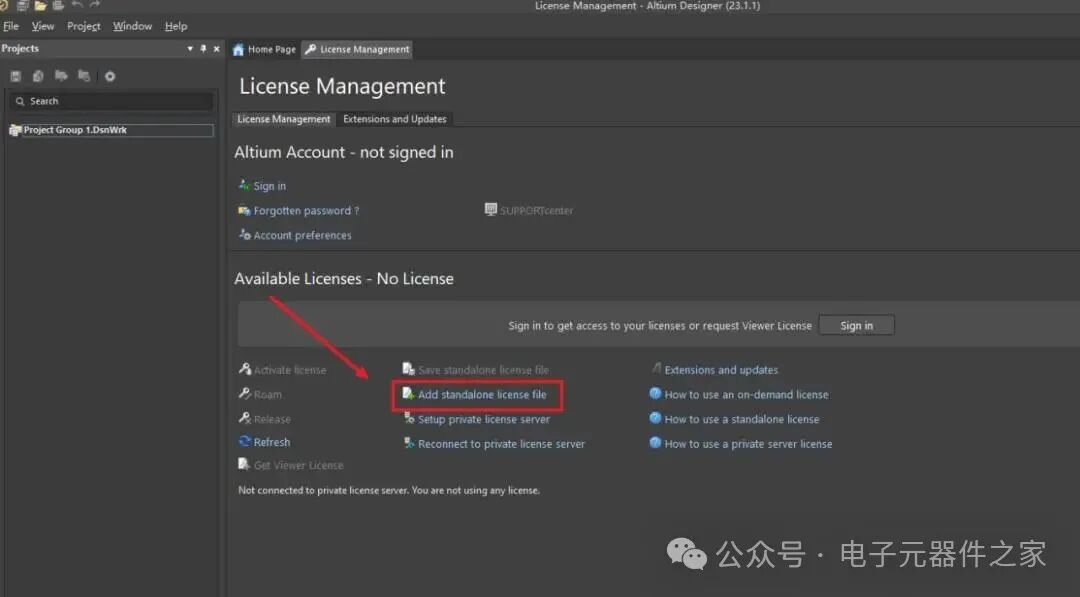Click Get Viewer License link

point(298,465)
